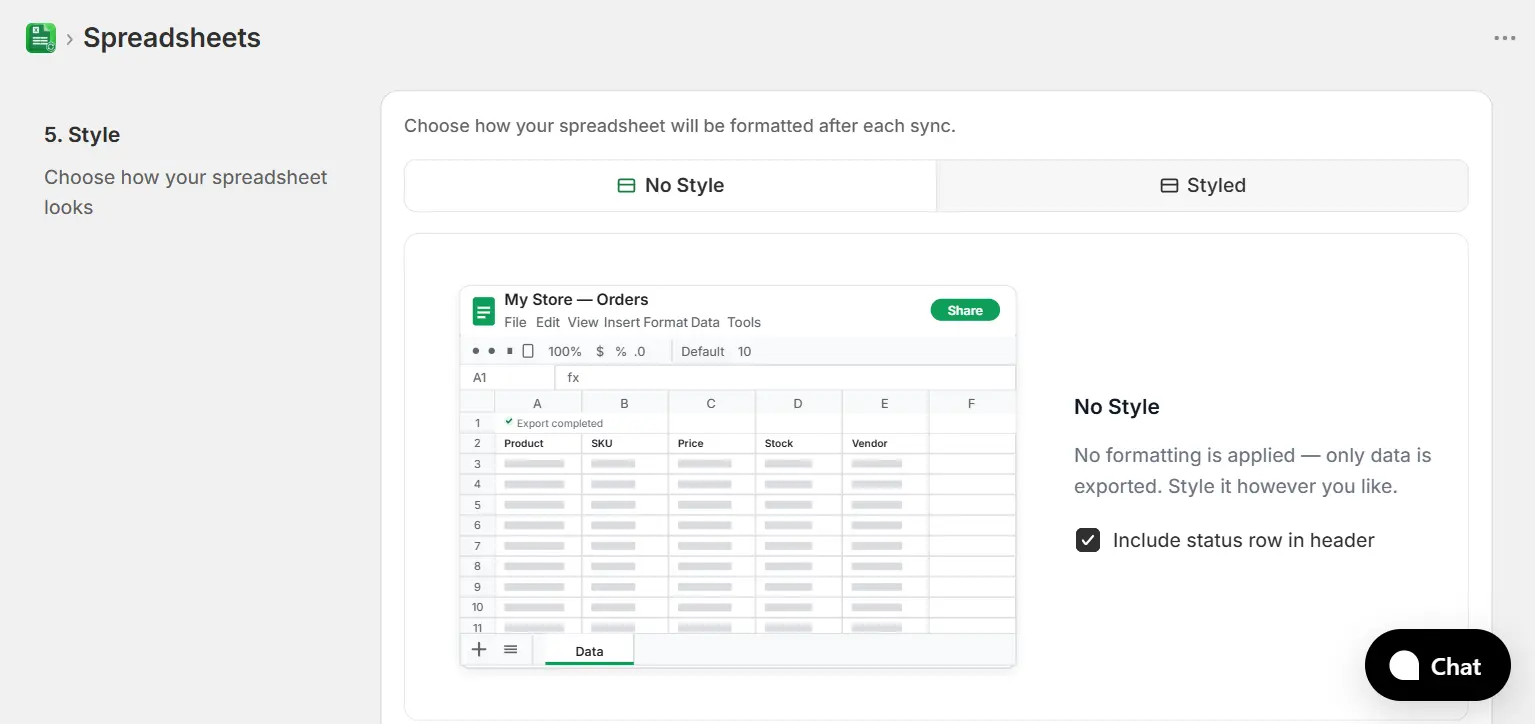Open the View menu in the preview
1535x724 pixels.
[583, 322]
